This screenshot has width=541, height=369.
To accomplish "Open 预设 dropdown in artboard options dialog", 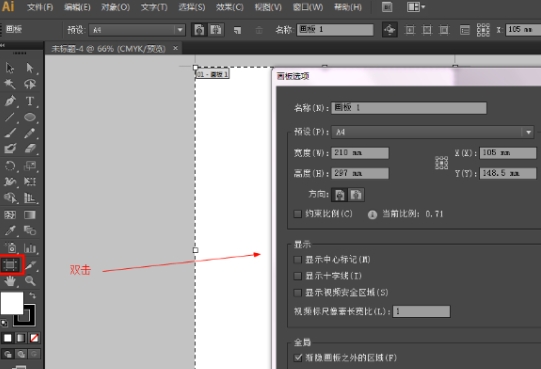I will (x=432, y=132).
